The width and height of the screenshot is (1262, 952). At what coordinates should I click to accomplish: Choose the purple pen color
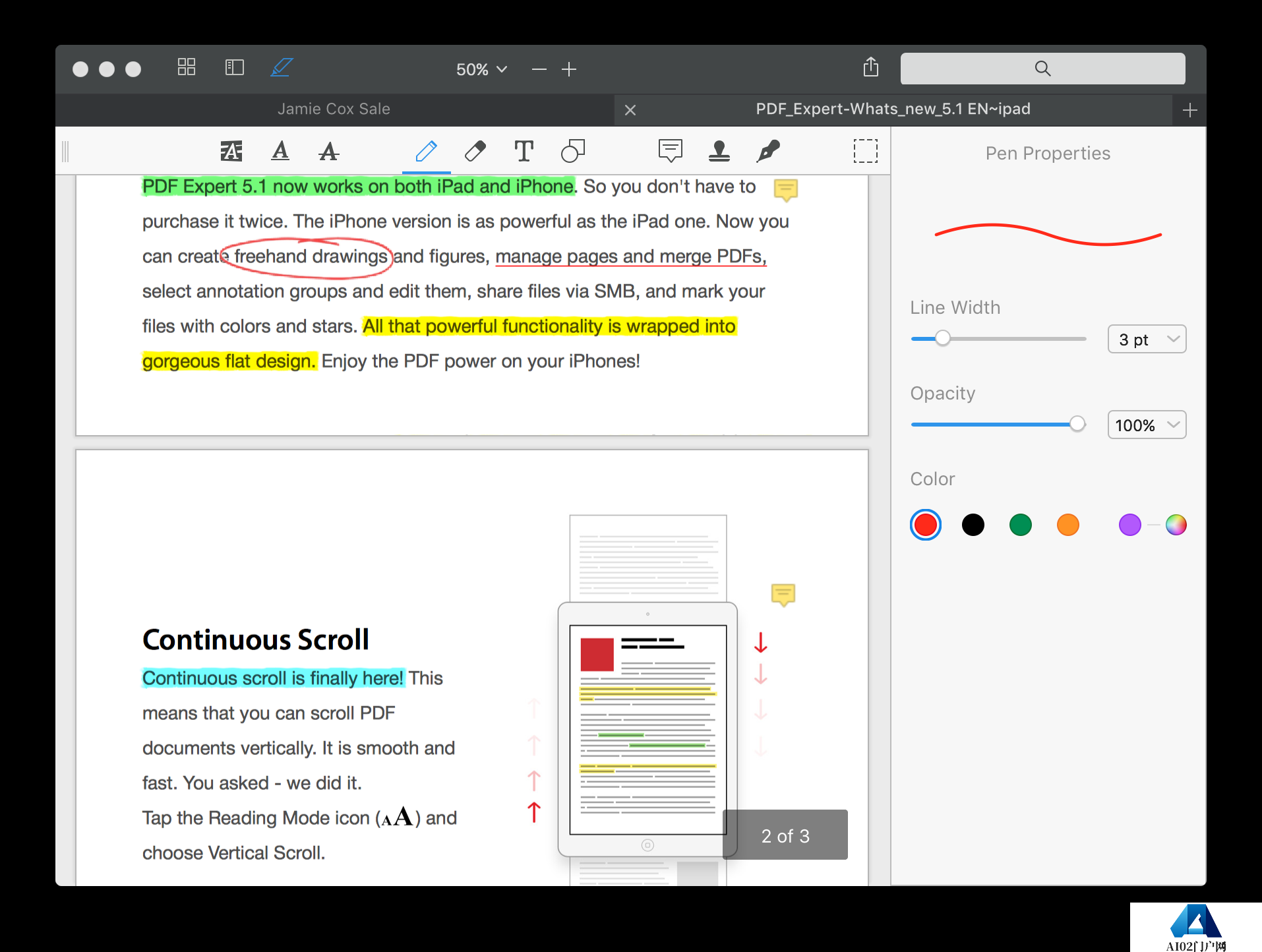click(1130, 525)
